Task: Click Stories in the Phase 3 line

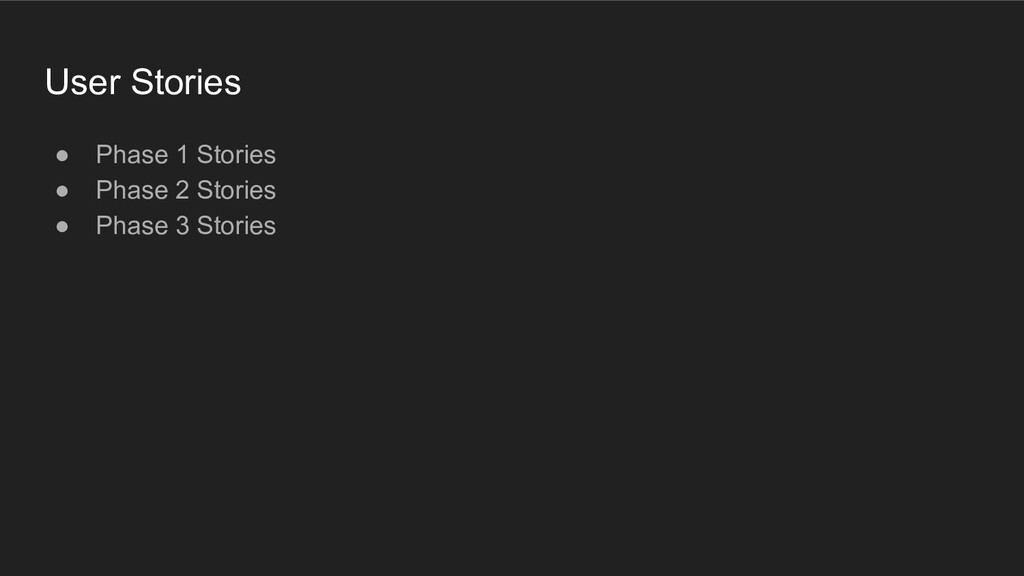Action: tap(236, 225)
